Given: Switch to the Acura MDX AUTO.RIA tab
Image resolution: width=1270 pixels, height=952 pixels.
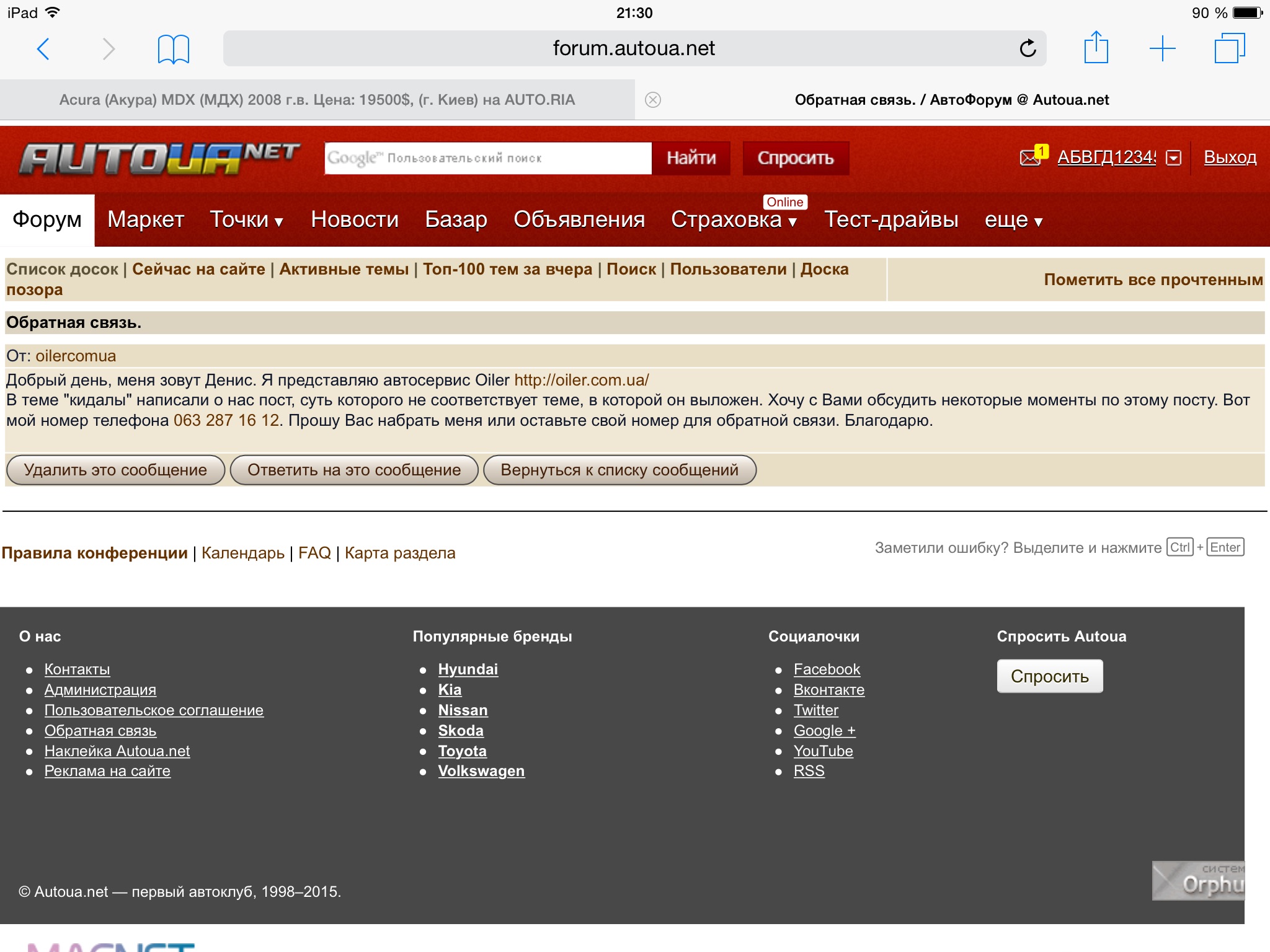Looking at the screenshot, I should (x=317, y=100).
